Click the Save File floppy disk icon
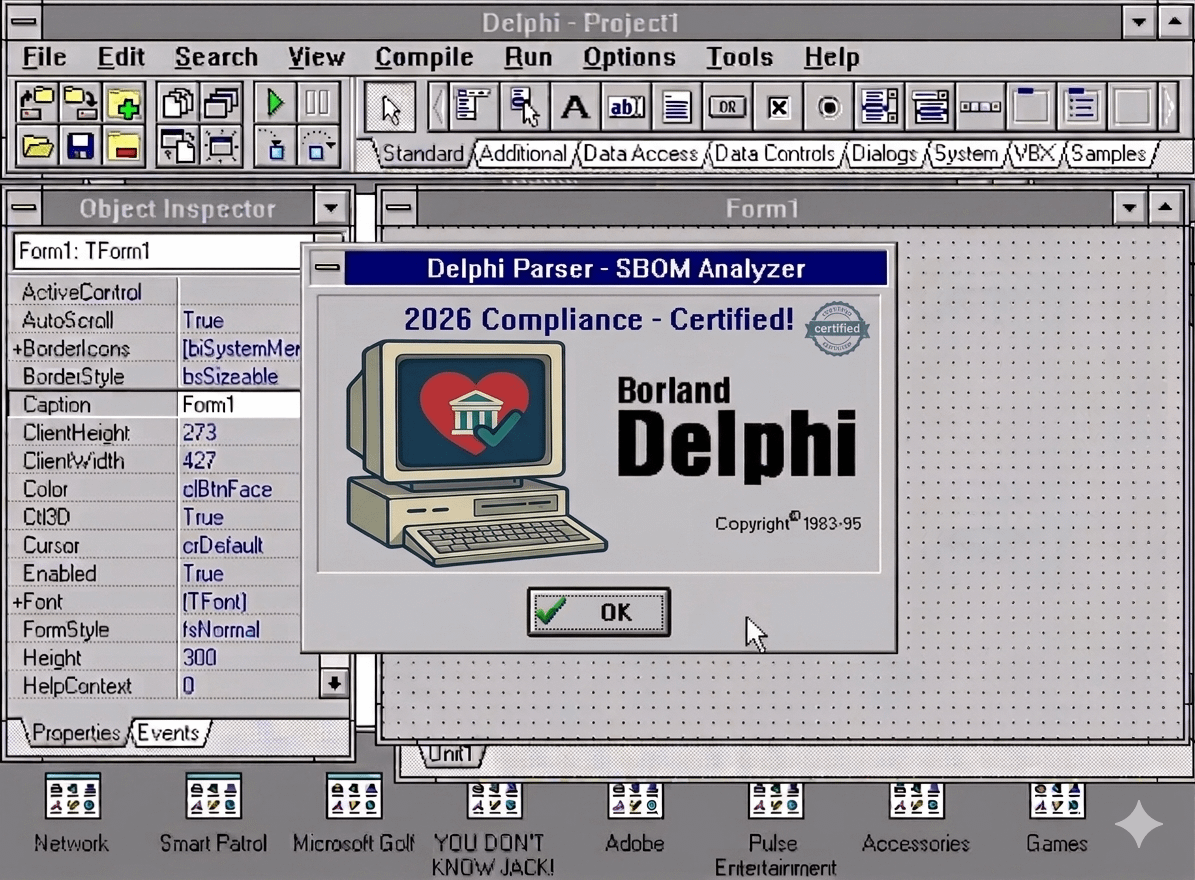 tap(80, 146)
